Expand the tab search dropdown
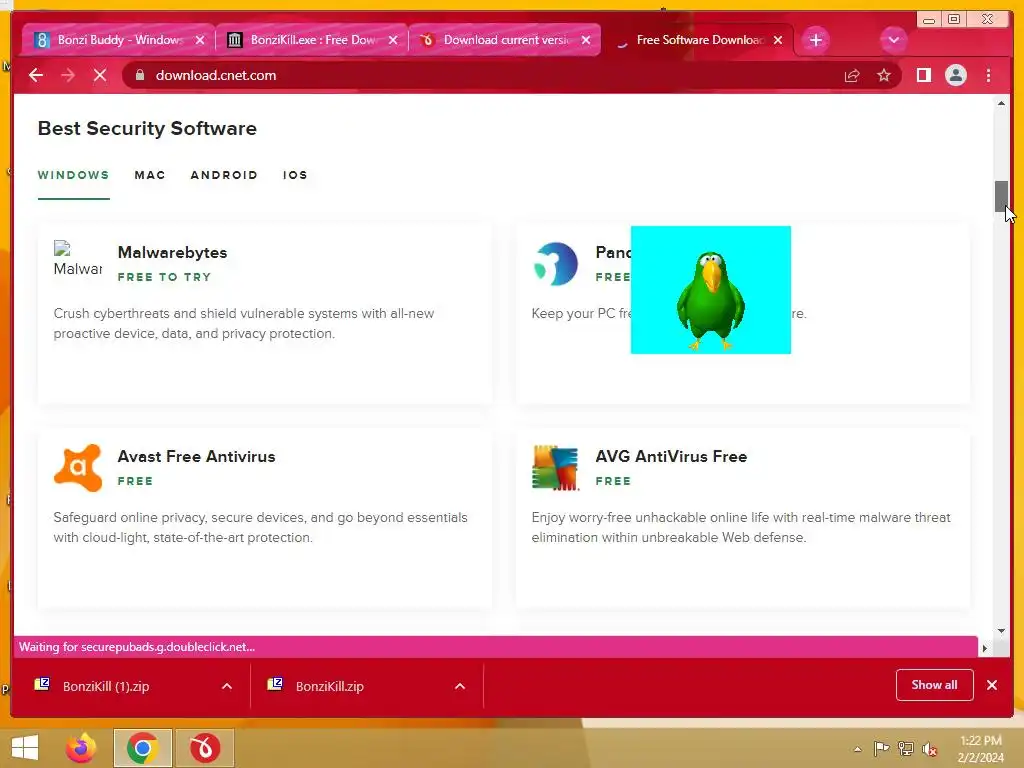Viewport: 1024px width, 768px height. [893, 40]
